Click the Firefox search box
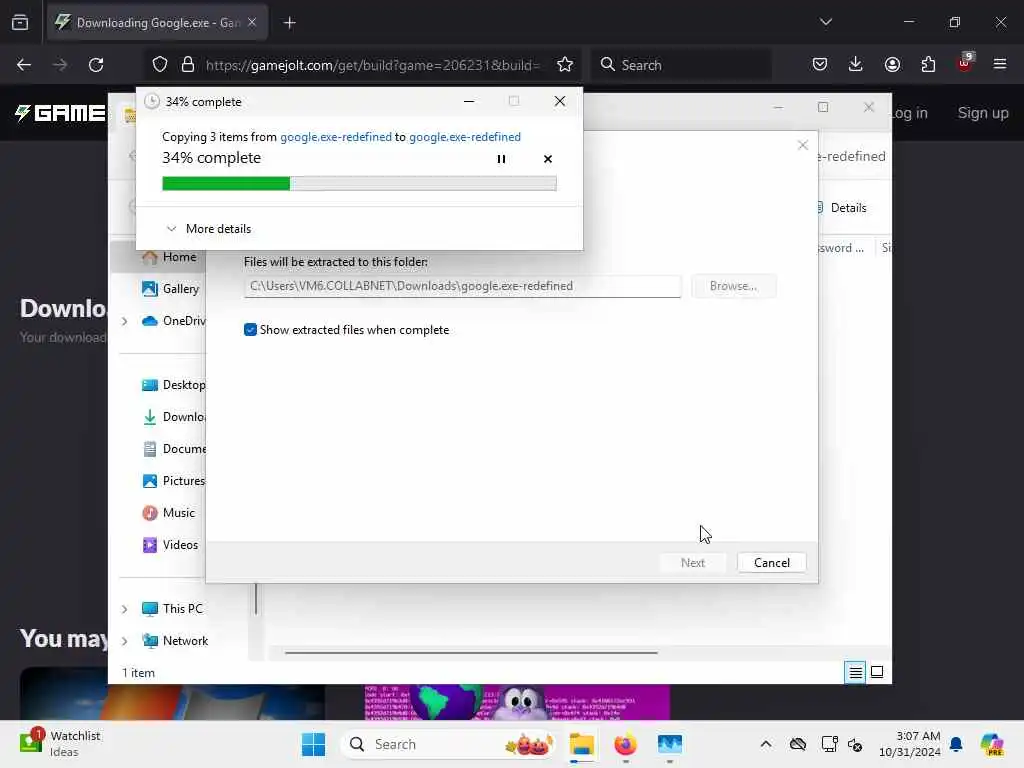Image resolution: width=1024 pixels, height=768 pixels. click(x=681, y=65)
